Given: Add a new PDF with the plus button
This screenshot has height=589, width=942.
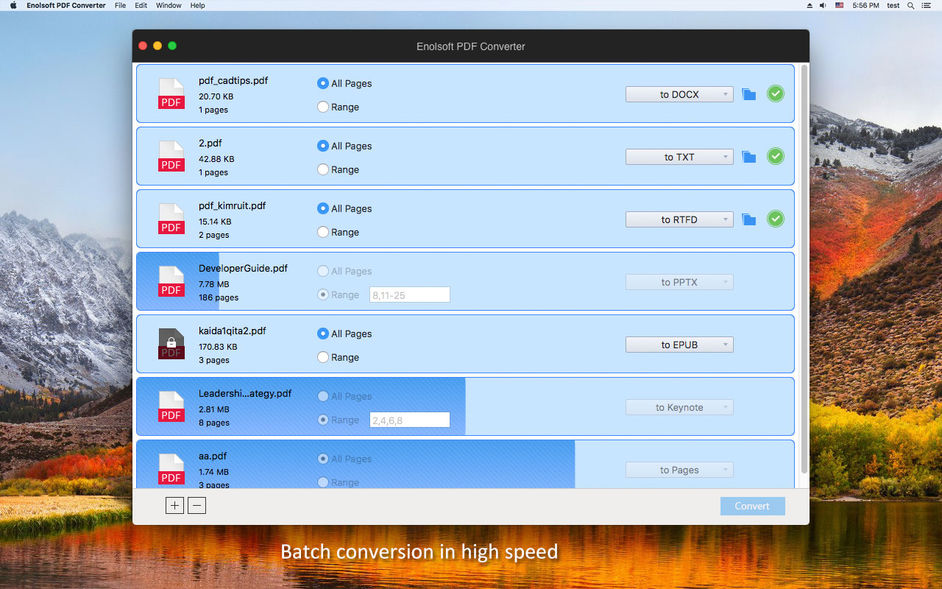Looking at the screenshot, I should [x=174, y=505].
